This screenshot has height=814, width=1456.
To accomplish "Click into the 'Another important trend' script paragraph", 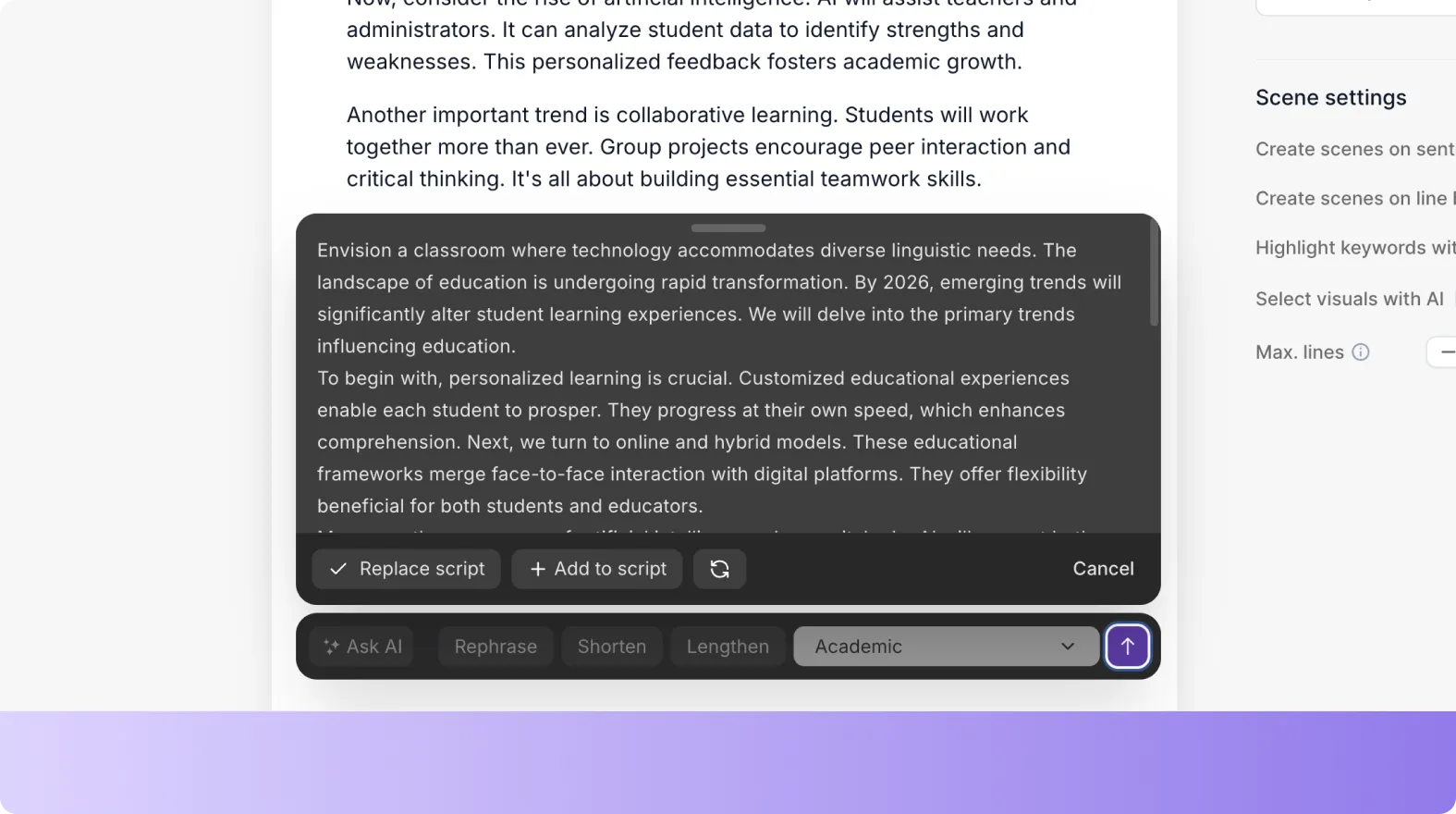I will pos(707,147).
